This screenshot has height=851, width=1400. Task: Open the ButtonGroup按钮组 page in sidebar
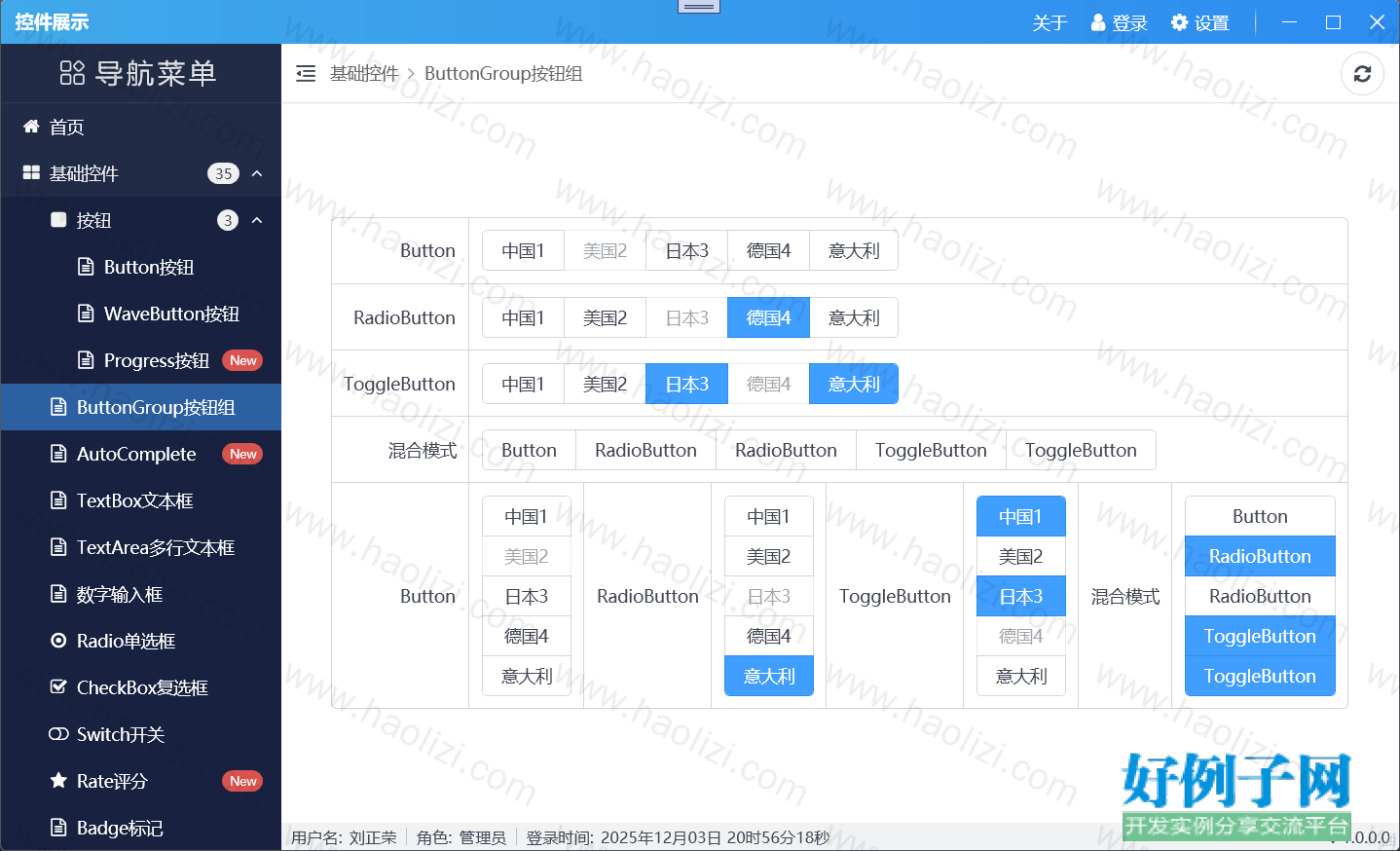pyautogui.click(x=140, y=407)
